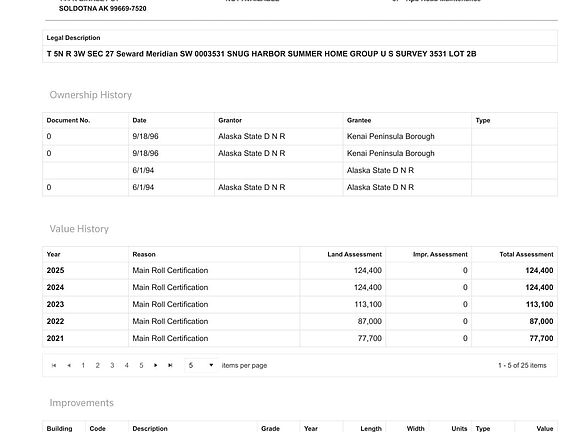Open page 5 of value history
The height and width of the screenshot is (432, 576).
141,366
